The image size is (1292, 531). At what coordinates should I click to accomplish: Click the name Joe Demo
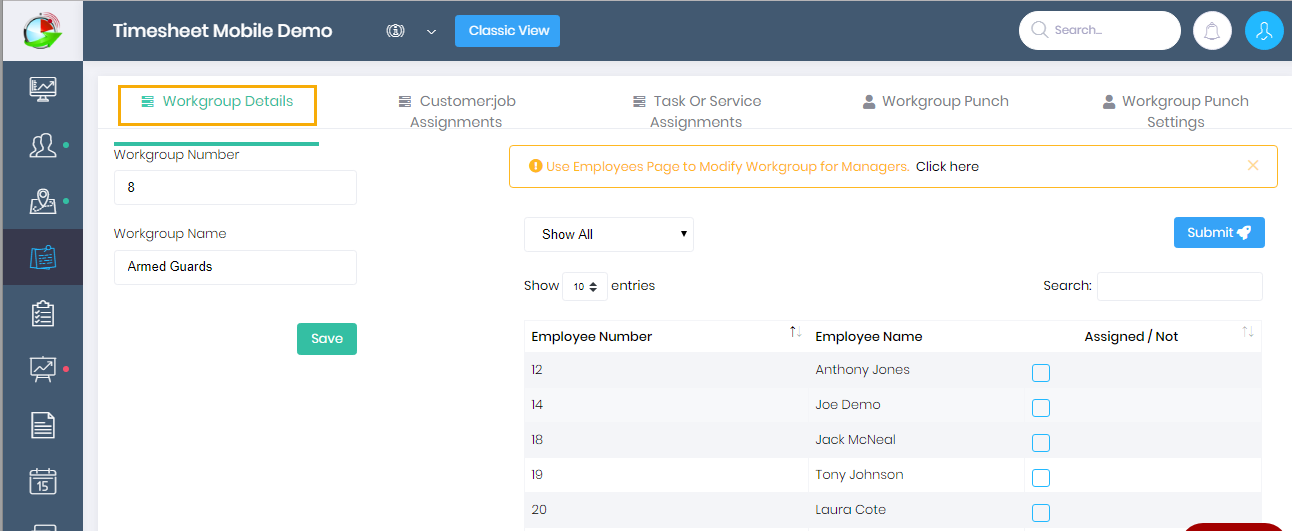(848, 405)
